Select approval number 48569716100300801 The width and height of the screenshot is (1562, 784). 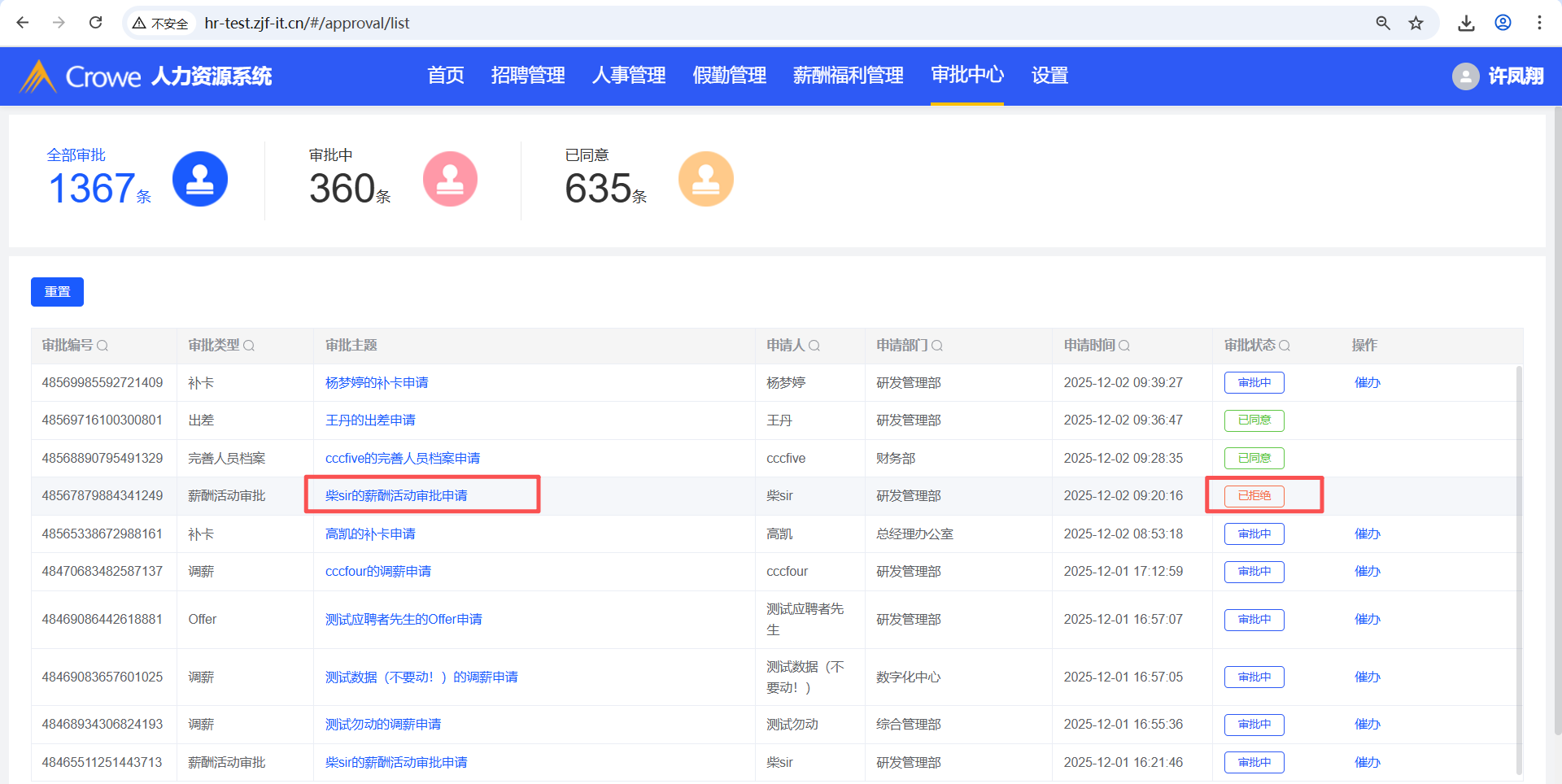pyautogui.click(x=103, y=420)
